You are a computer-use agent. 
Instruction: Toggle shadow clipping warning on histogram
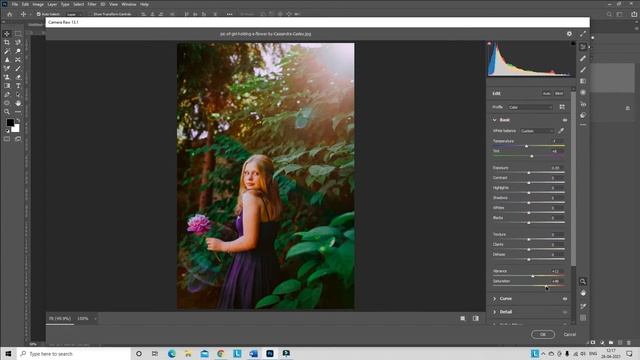tap(489, 43)
